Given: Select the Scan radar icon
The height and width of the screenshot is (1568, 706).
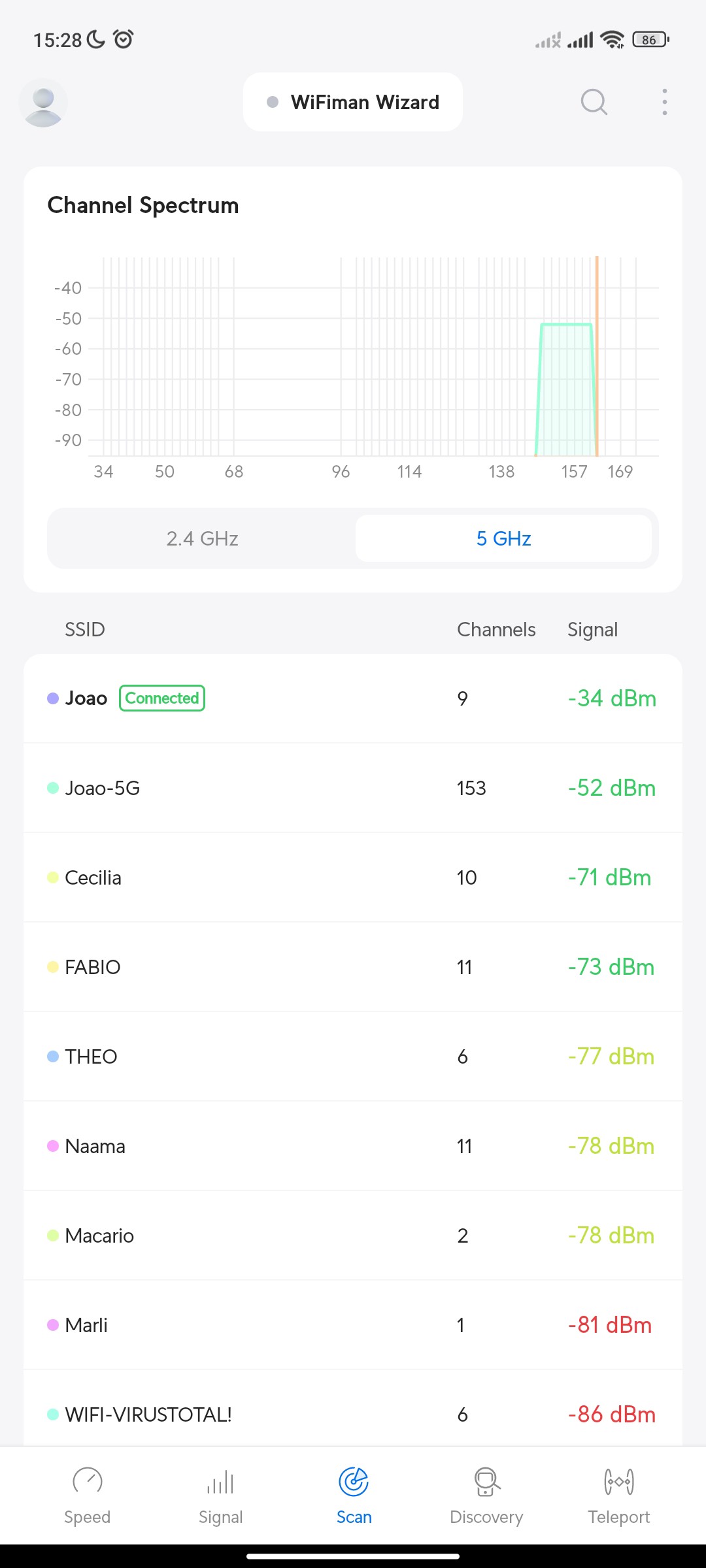Looking at the screenshot, I should (354, 1481).
